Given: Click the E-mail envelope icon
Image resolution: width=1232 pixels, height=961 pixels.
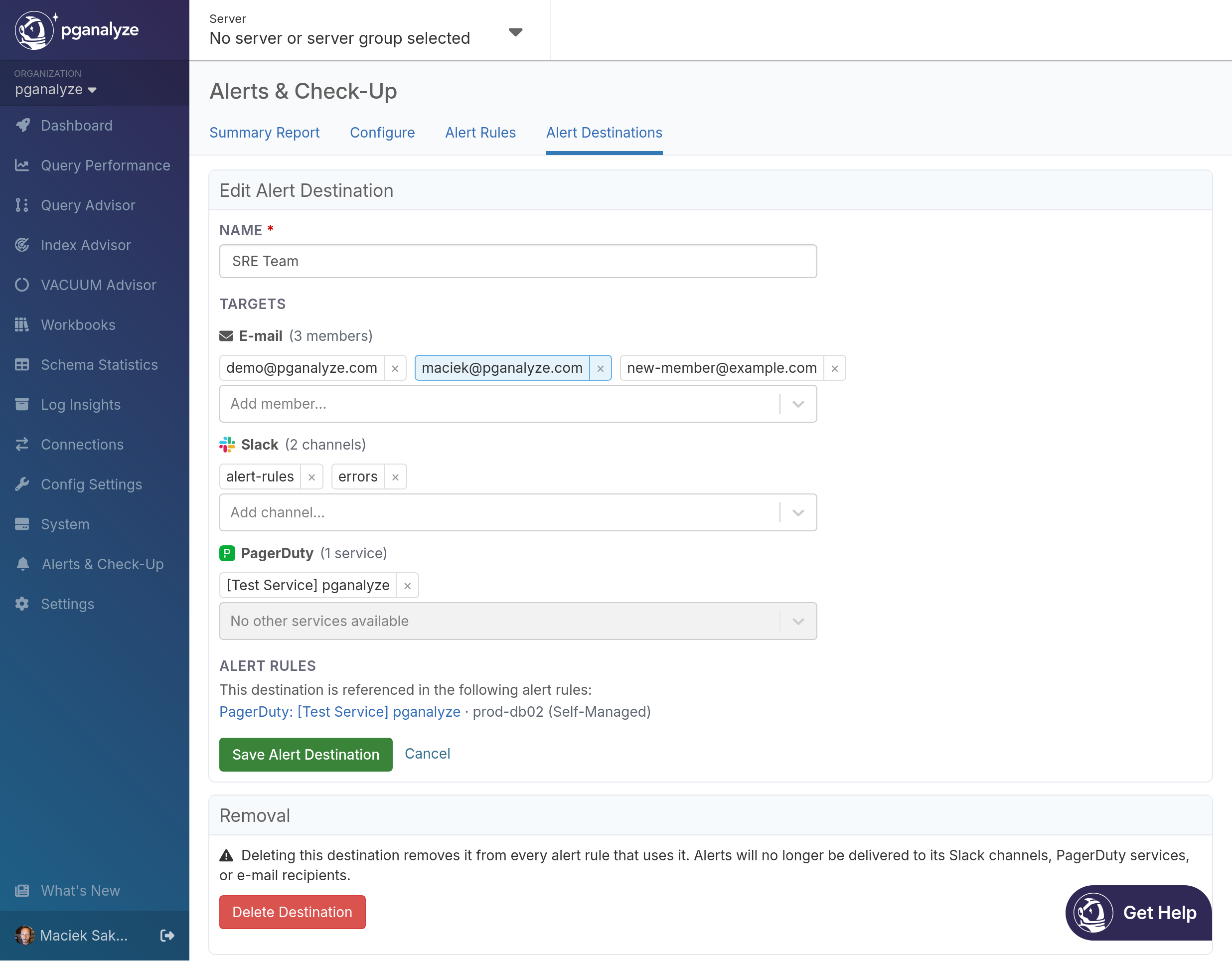Looking at the screenshot, I should pos(226,336).
